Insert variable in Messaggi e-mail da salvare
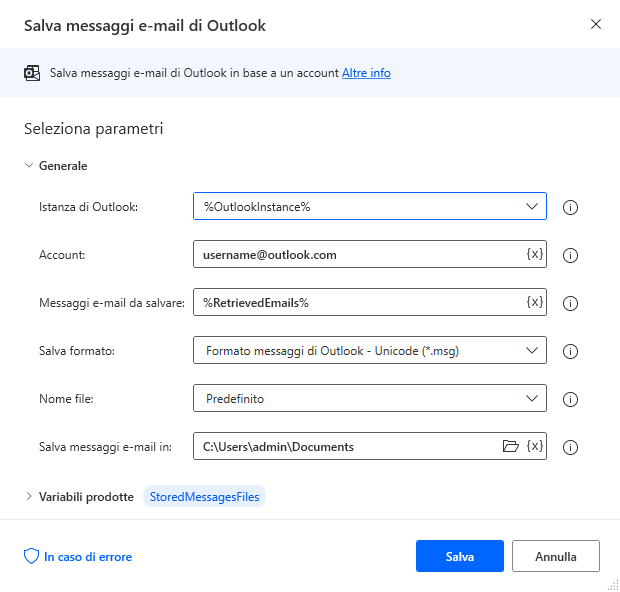 click(x=535, y=302)
